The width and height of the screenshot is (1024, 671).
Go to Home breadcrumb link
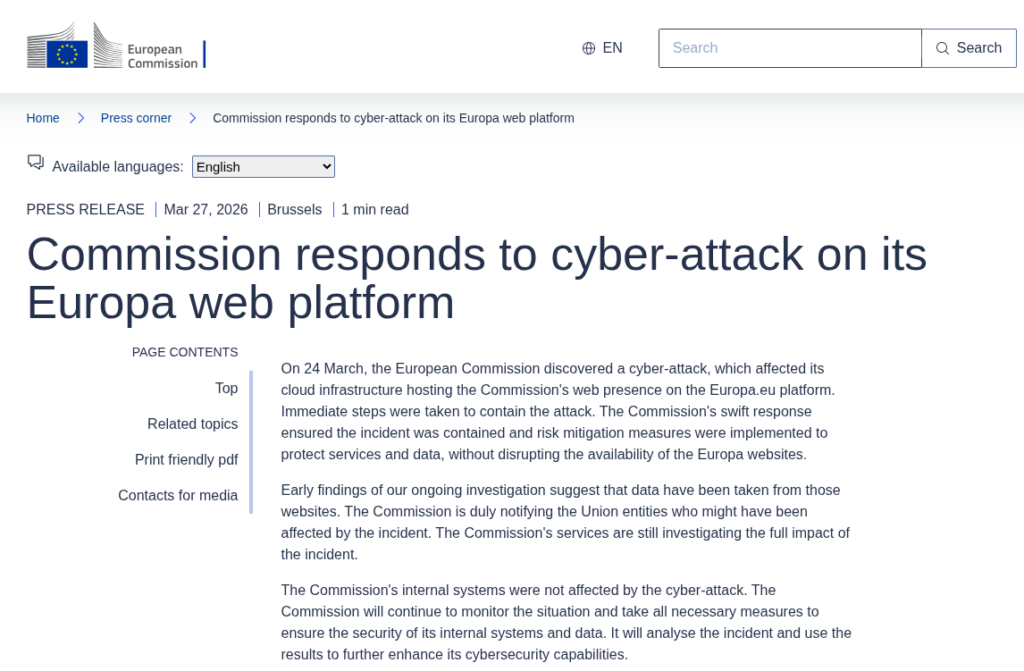coord(43,118)
